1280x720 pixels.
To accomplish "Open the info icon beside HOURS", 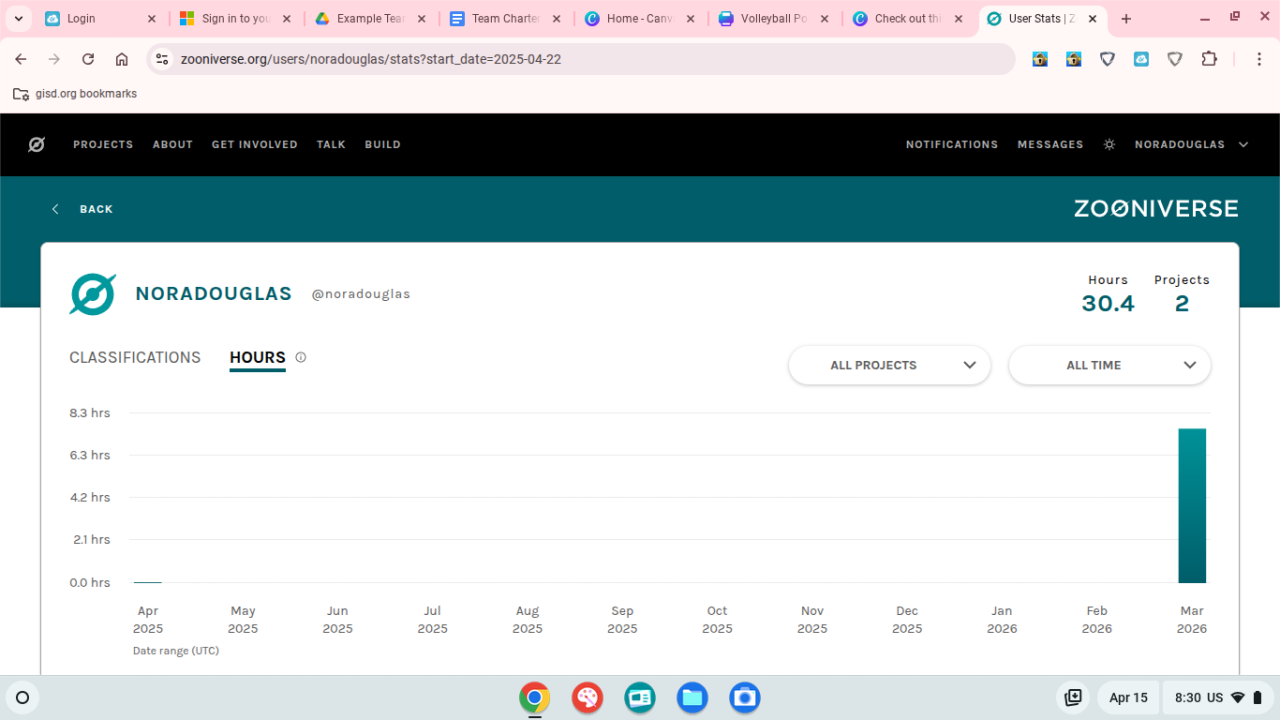I will (300, 357).
